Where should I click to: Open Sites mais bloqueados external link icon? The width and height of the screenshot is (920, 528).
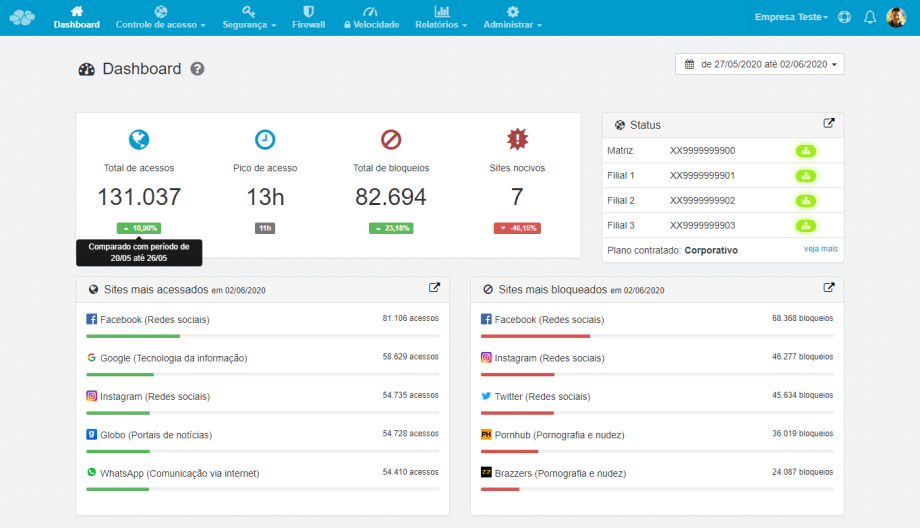pos(828,288)
